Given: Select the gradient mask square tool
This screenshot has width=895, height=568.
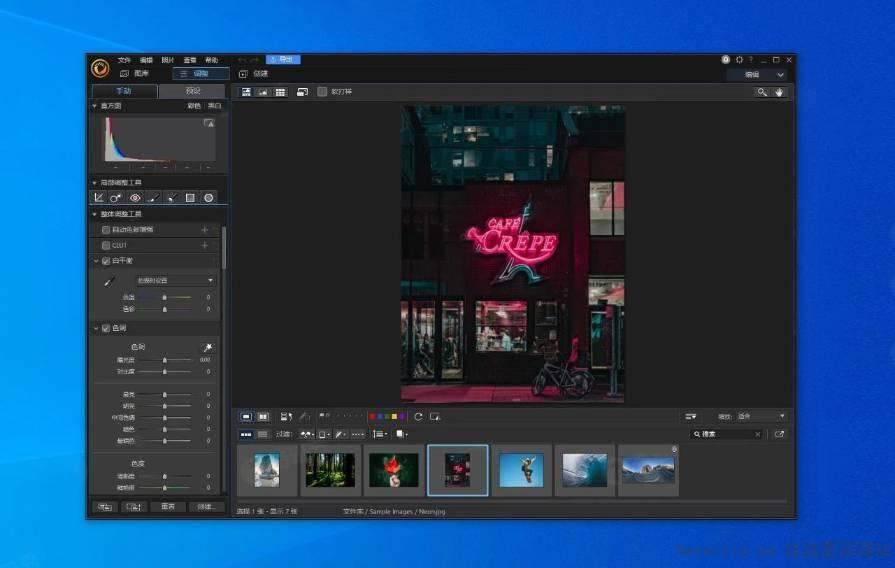Looking at the screenshot, I should click(190, 198).
